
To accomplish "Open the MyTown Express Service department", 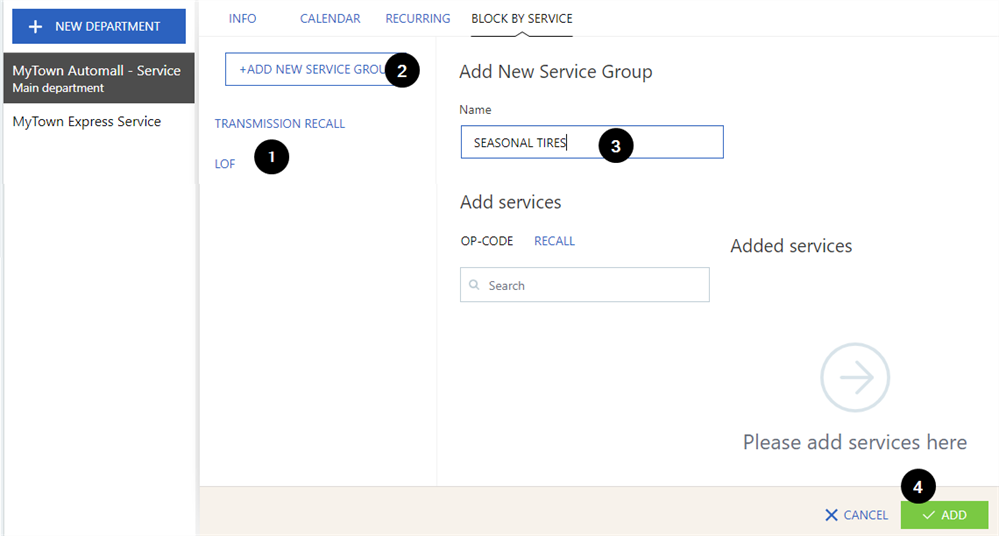I will [x=87, y=122].
